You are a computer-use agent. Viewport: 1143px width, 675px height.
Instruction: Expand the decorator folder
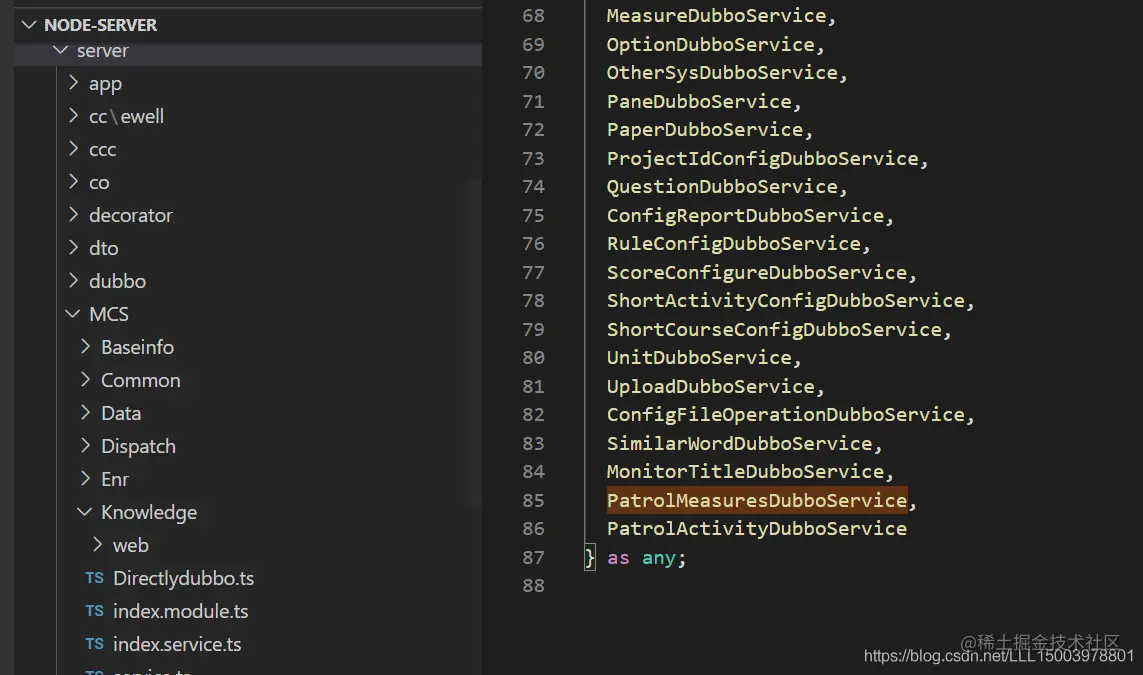(x=73, y=215)
